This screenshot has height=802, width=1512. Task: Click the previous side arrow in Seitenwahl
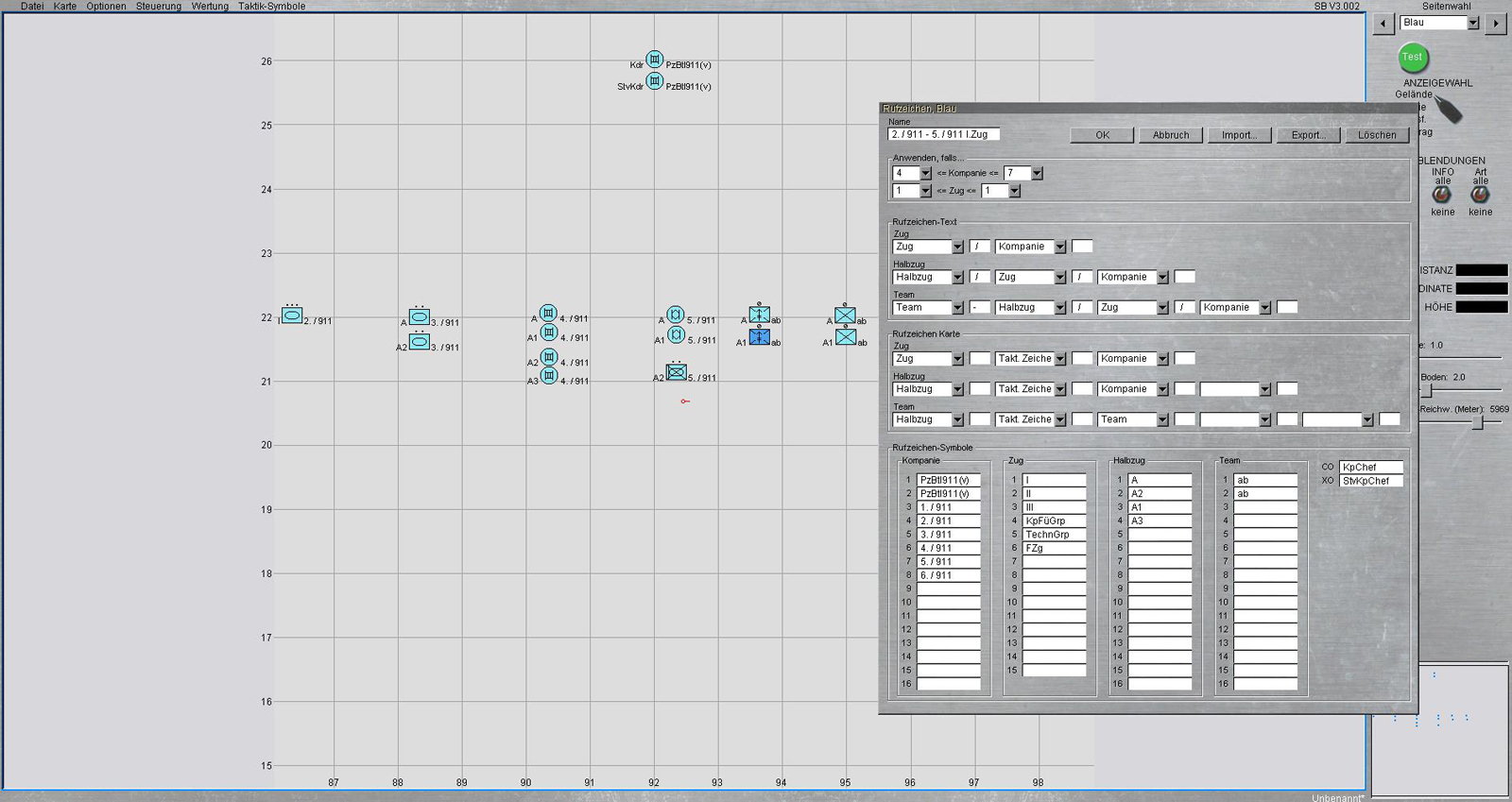point(1383,24)
